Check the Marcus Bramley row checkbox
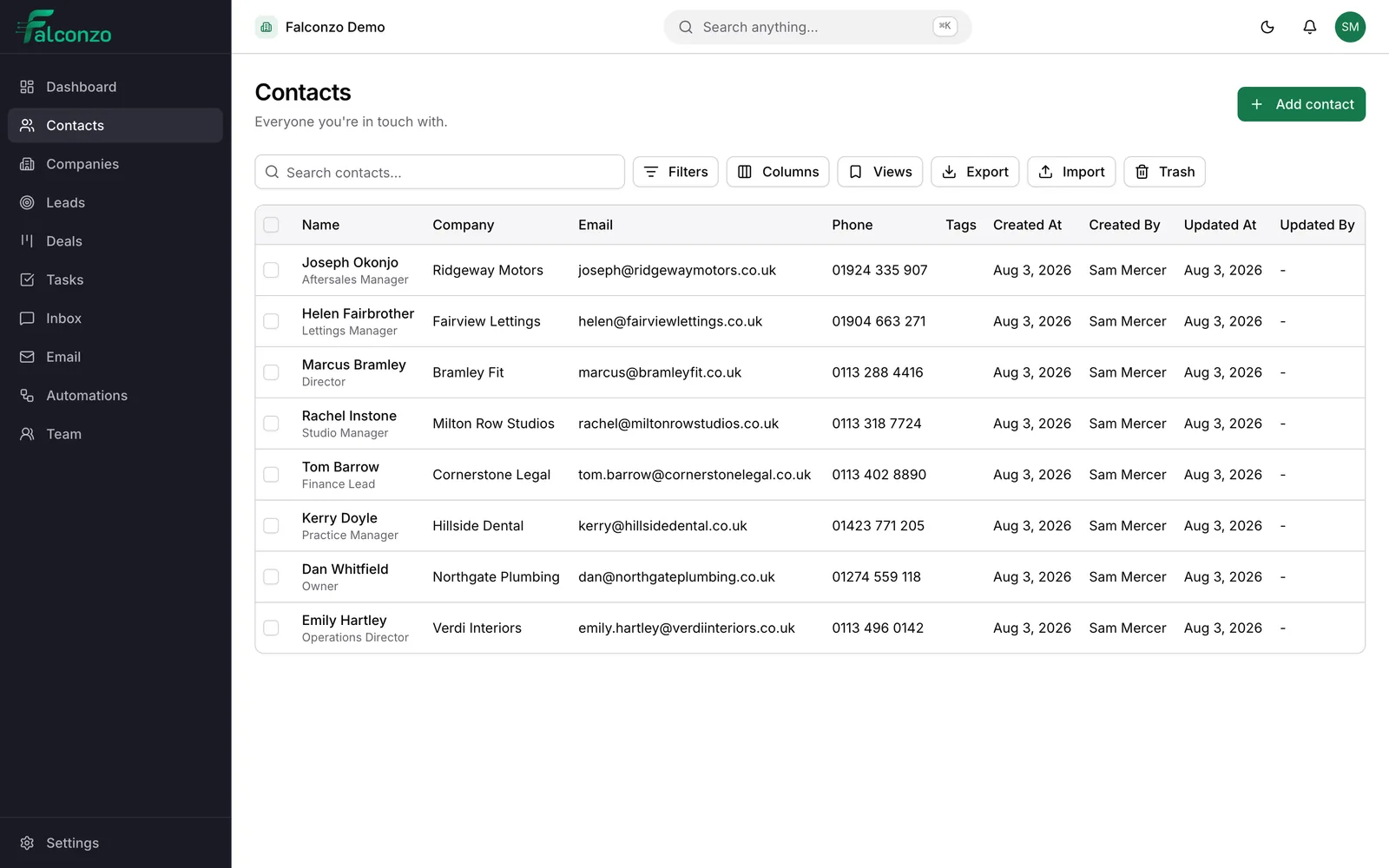This screenshot has width=1389, height=868. pyautogui.click(x=271, y=372)
